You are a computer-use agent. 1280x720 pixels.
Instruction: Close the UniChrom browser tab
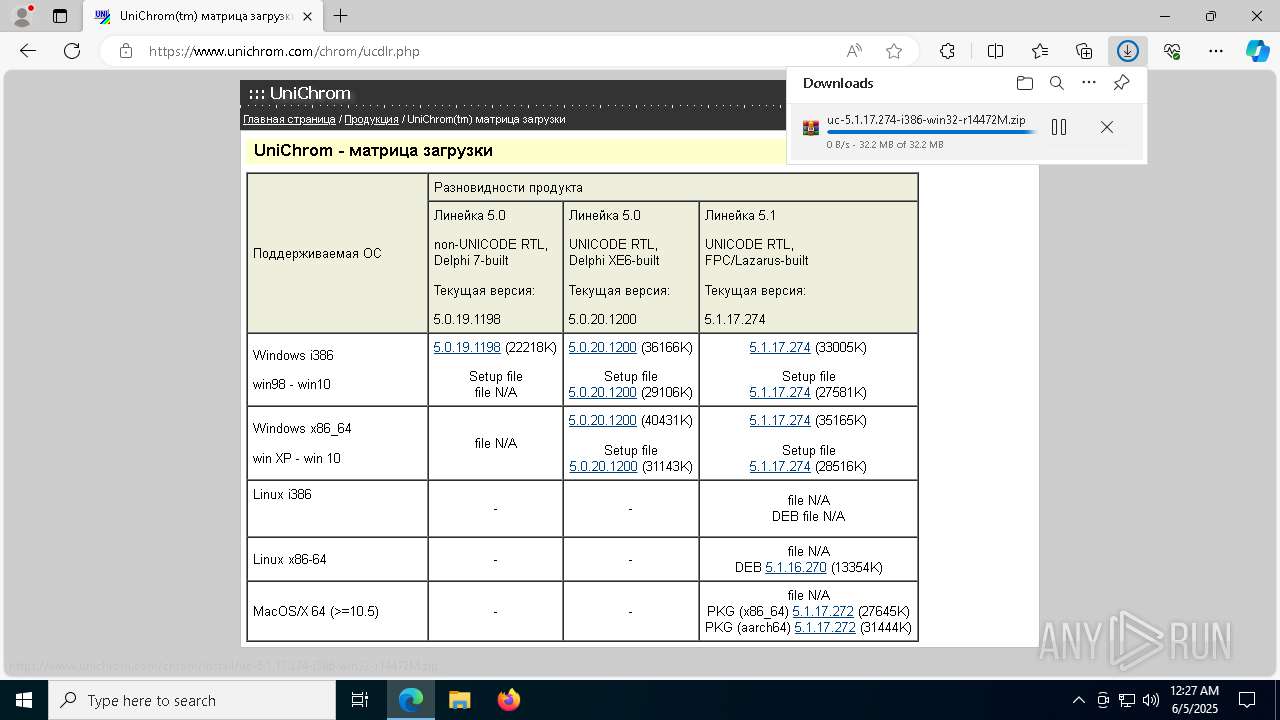[307, 16]
